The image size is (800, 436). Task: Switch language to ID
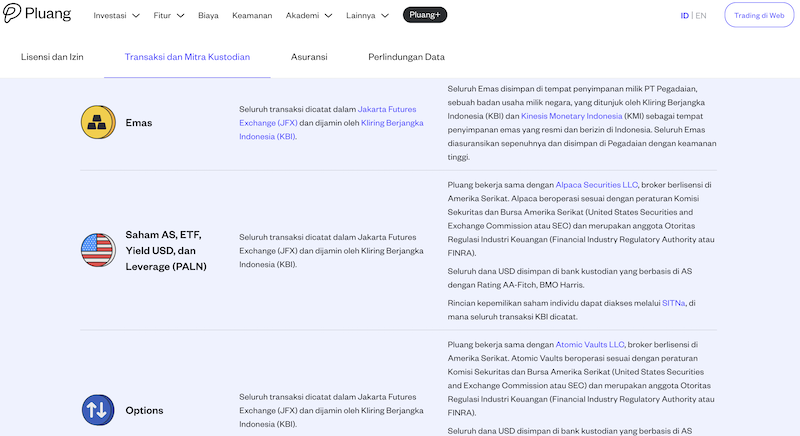coord(684,16)
